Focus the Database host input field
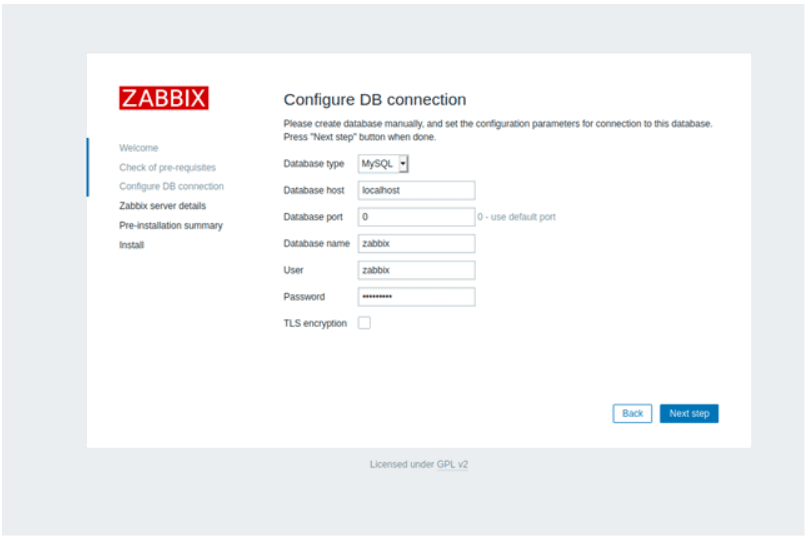805x536 pixels. coord(416,190)
